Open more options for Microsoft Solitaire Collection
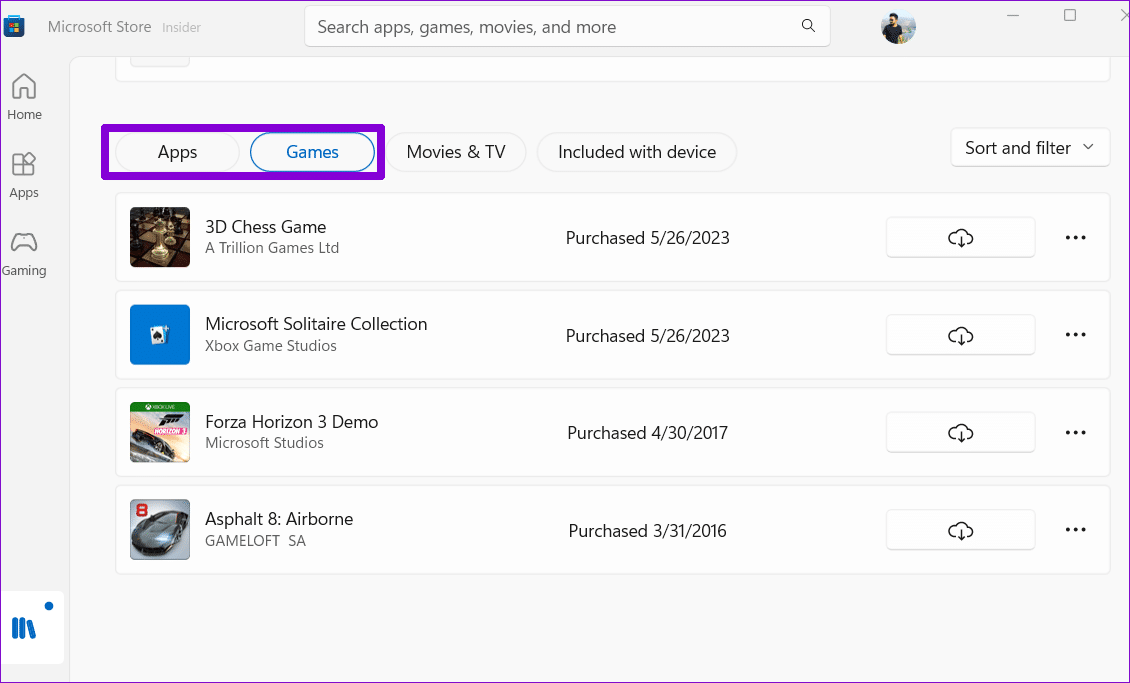The image size is (1130, 683). coord(1075,335)
